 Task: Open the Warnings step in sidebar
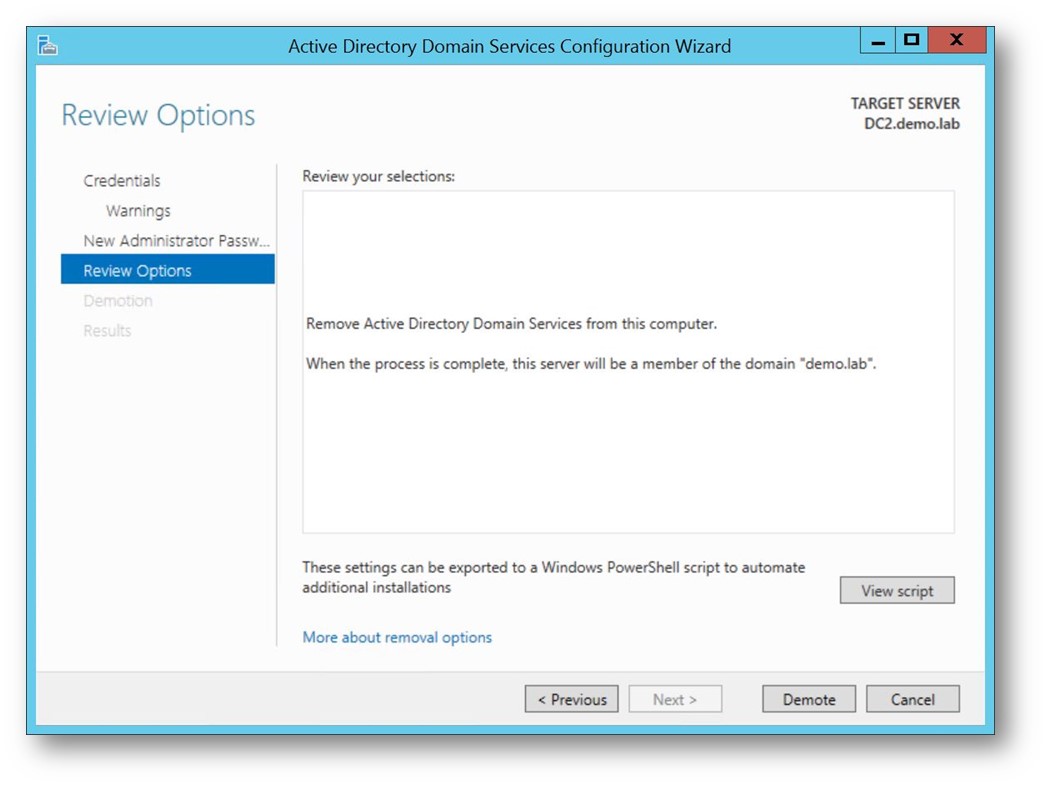pos(138,211)
